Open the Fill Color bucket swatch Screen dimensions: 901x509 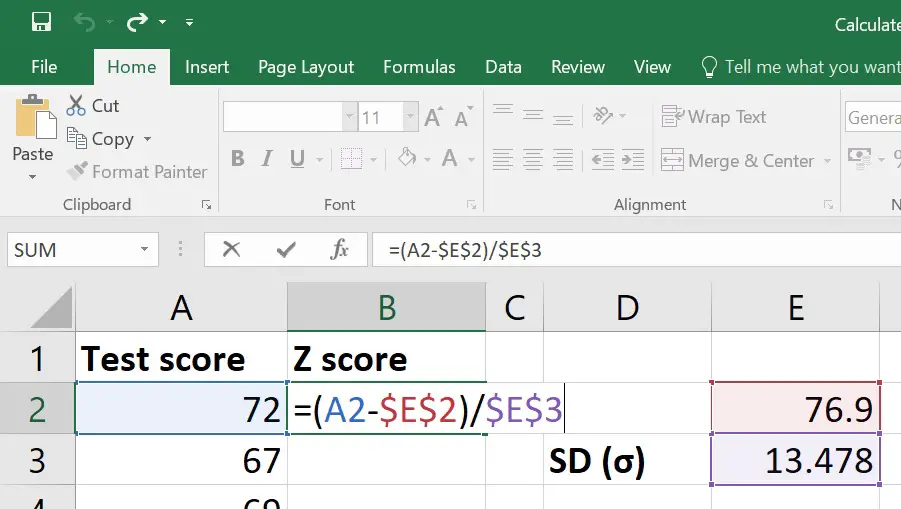407,158
